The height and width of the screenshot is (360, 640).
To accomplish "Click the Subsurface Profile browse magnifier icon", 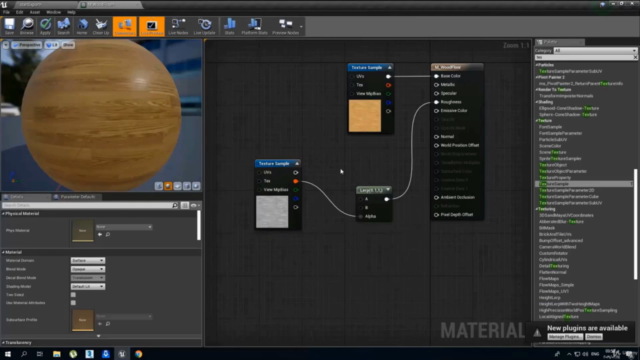I will point(108,324).
